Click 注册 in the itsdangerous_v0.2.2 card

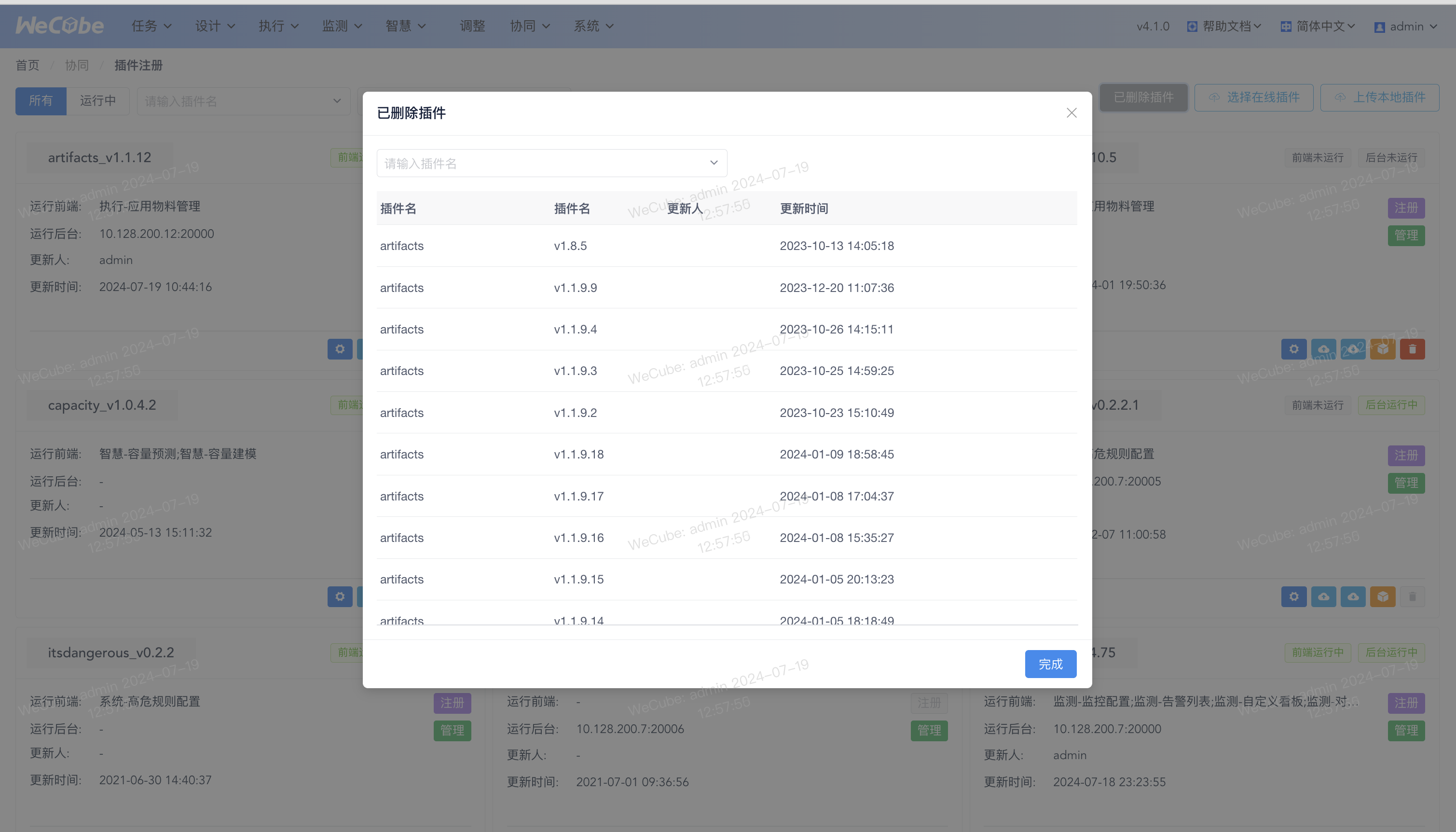453,703
